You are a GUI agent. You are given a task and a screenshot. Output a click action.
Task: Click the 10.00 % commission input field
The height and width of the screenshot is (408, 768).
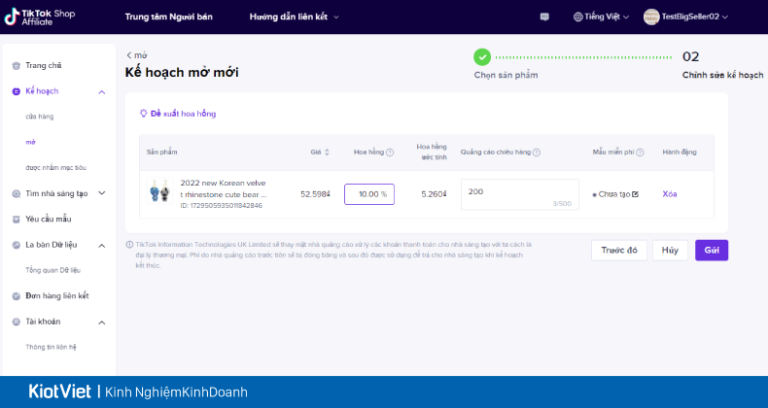(x=369, y=194)
